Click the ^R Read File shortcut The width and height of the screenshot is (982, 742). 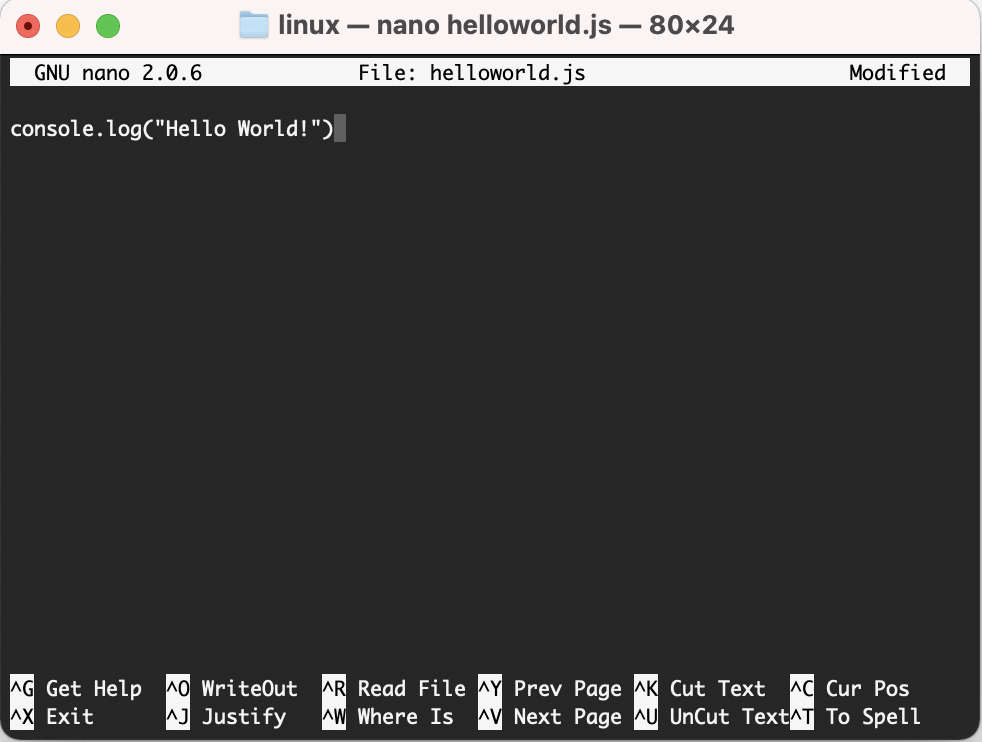click(x=394, y=688)
